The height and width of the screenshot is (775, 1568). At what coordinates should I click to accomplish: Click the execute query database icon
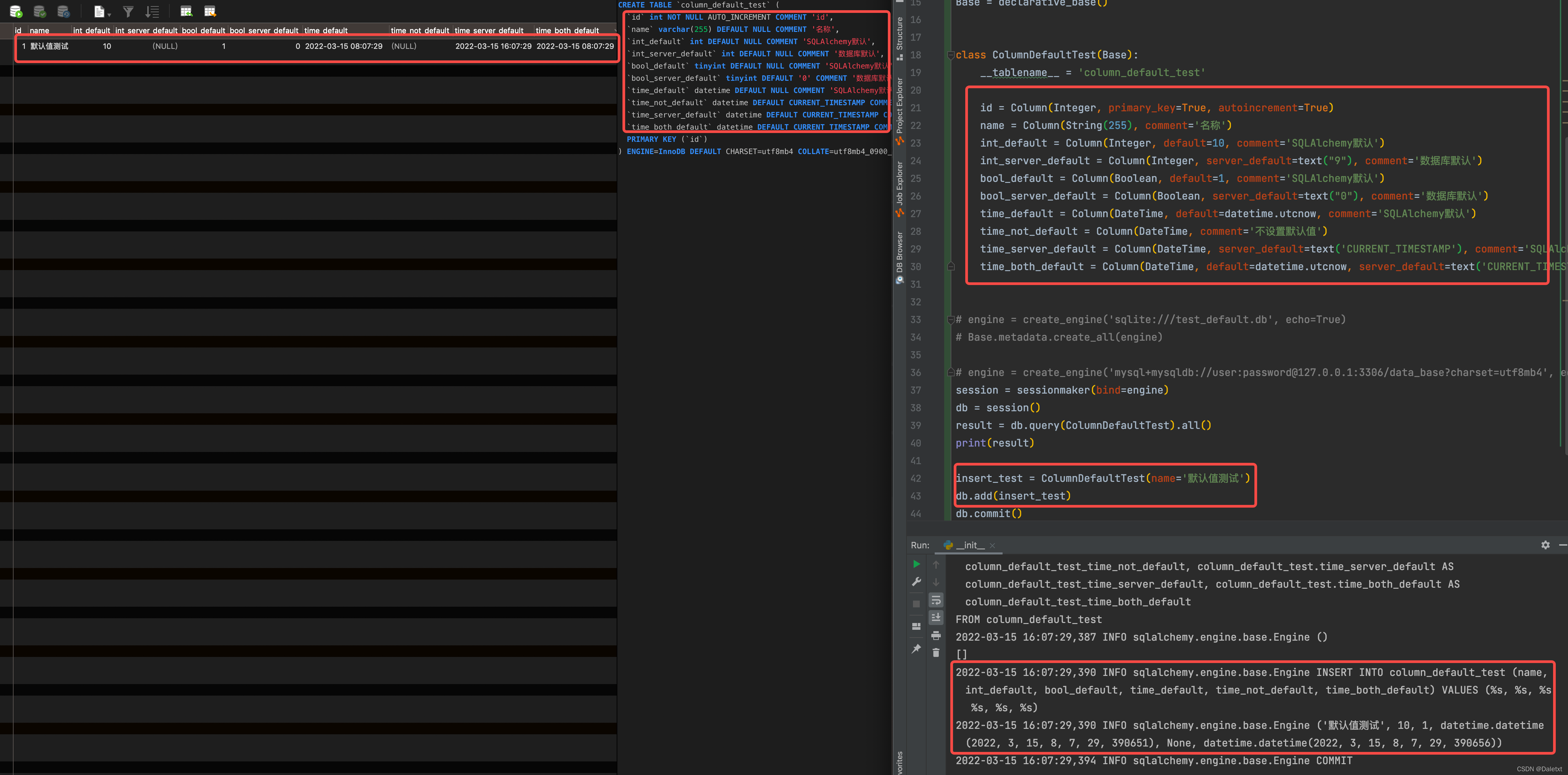pos(16,12)
